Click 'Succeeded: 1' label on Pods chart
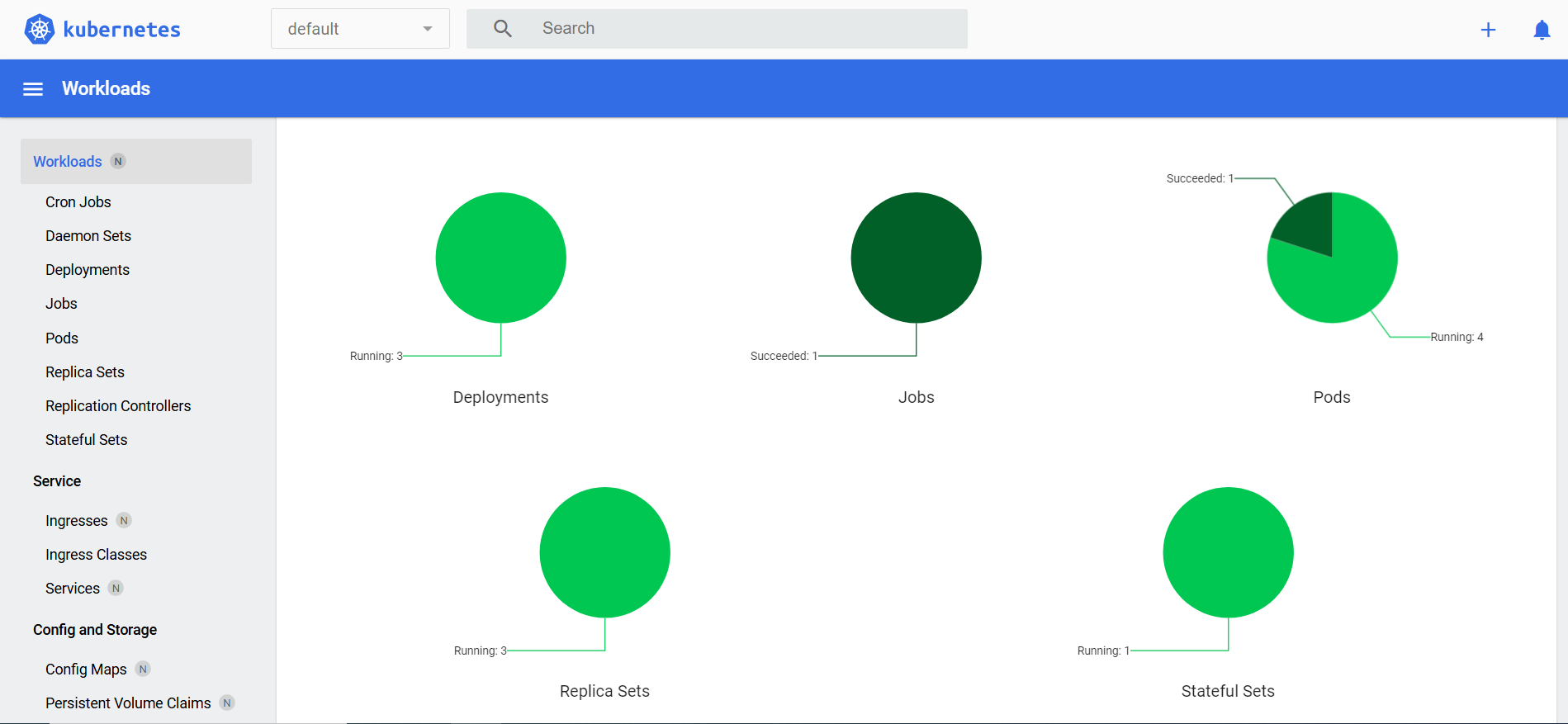1568x724 pixels. [1200, 178]
